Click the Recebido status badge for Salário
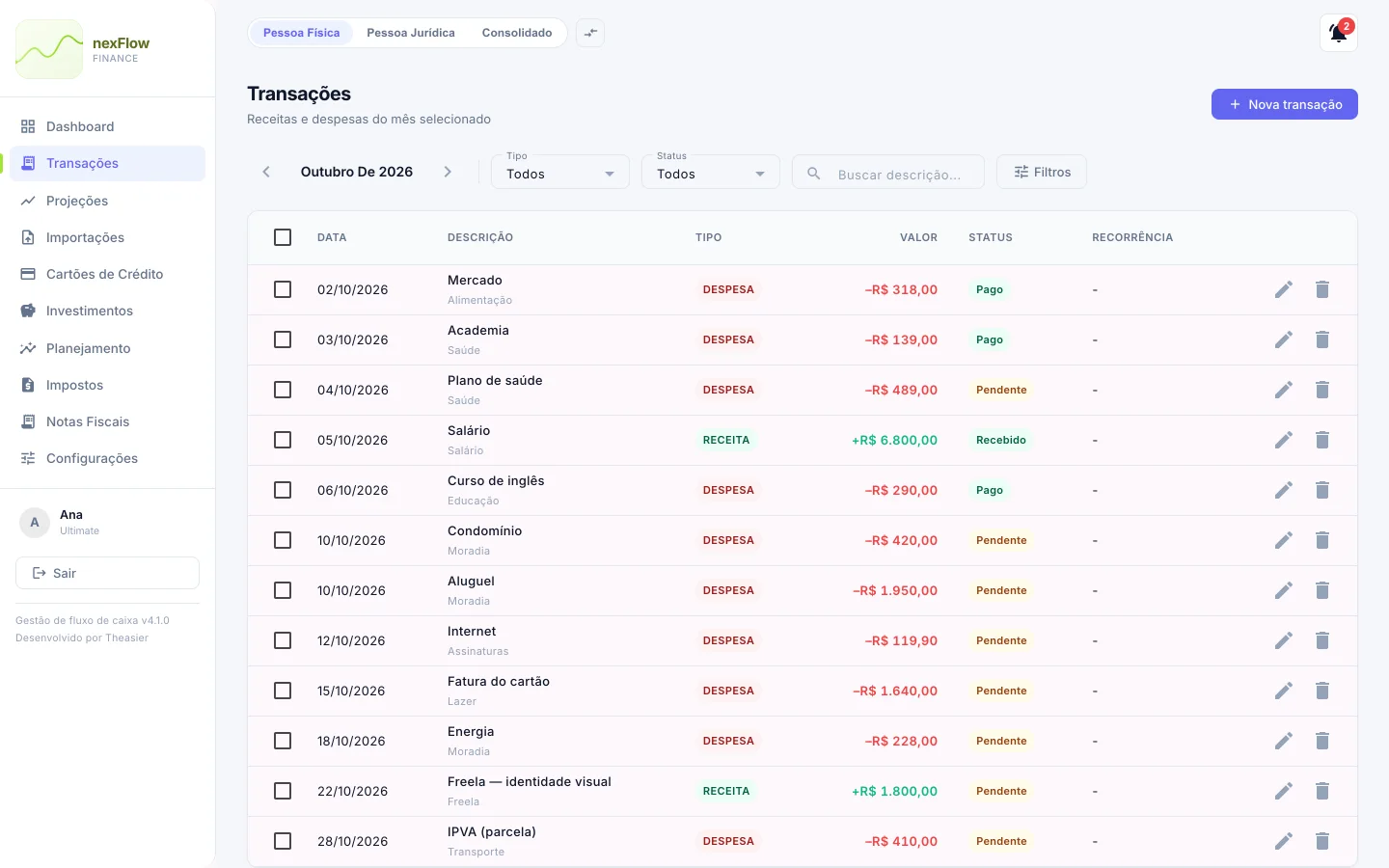Image resolution: width=1389 pixels, height=868 pixels. point(1001,440)
